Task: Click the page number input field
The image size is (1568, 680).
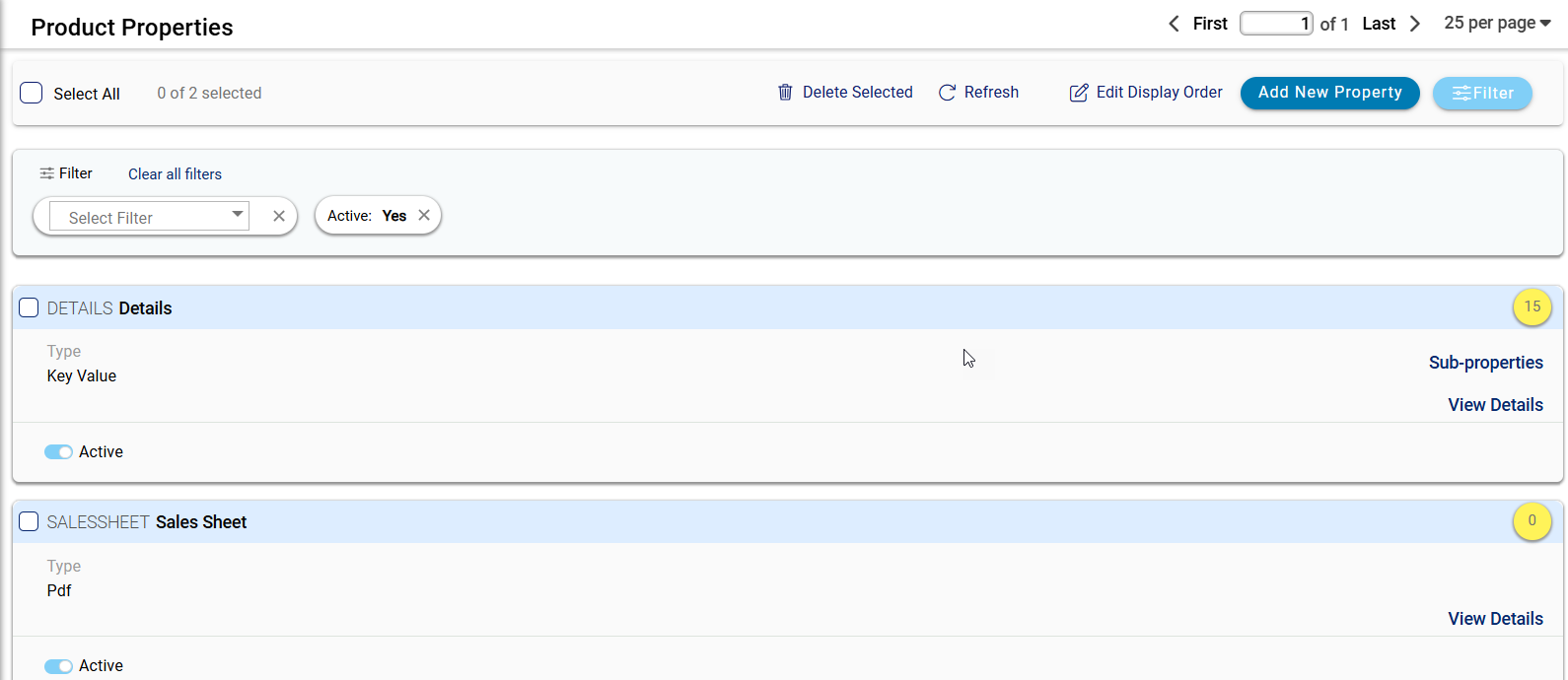Action: (x=1275, y=24)
